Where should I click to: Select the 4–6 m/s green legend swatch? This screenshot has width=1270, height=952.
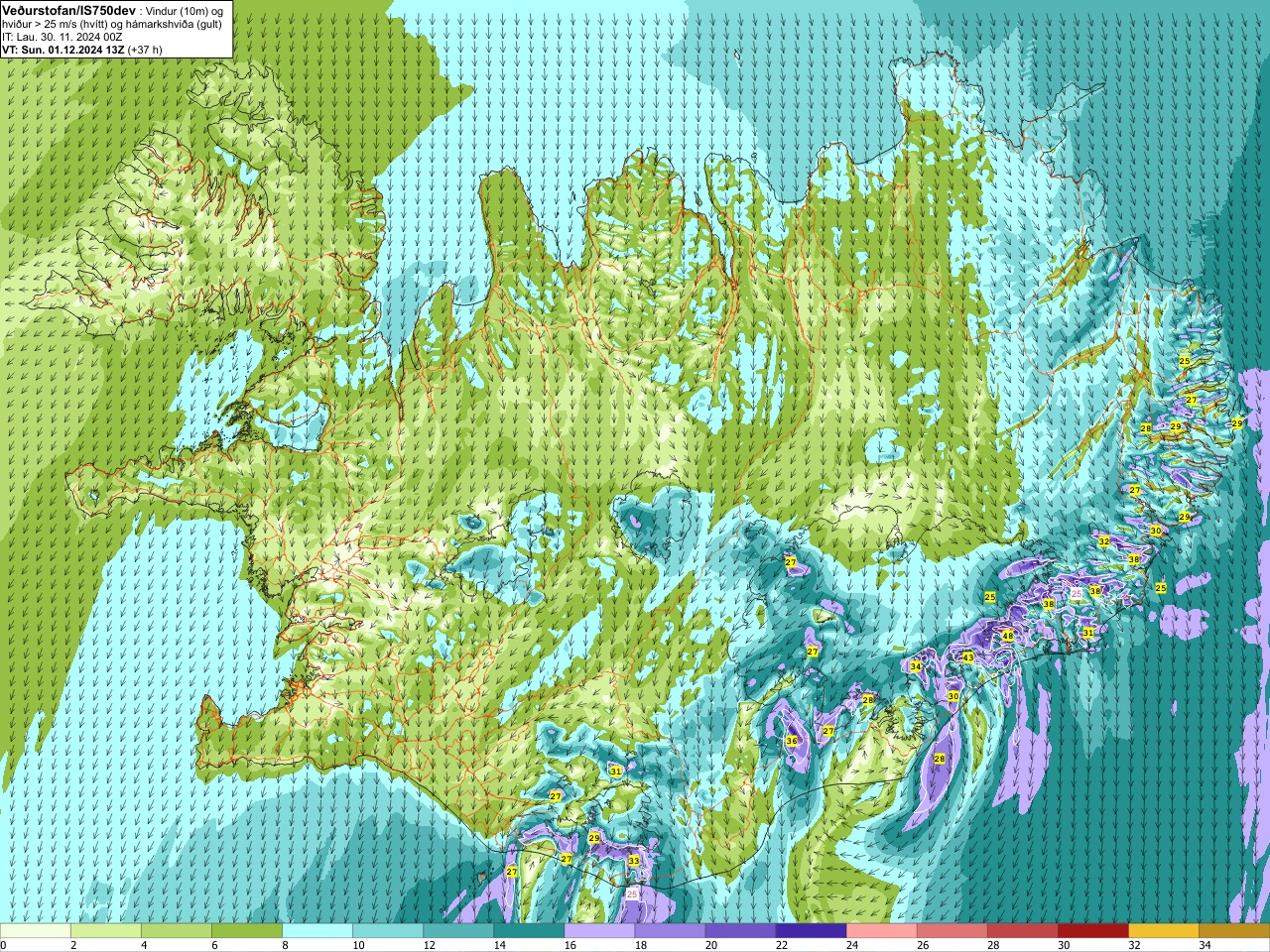tap(177, 931)
